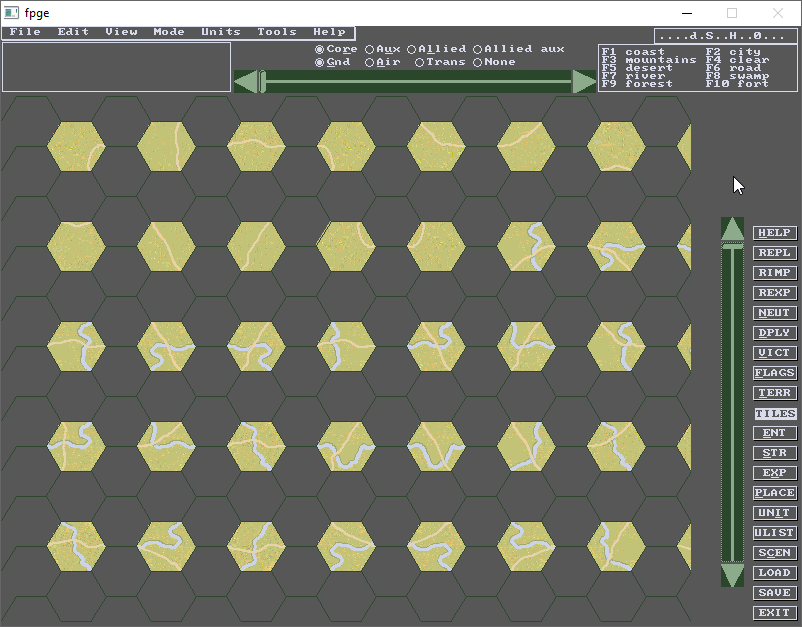
Task: Select sixth tile in second row with river
Action: (526, 247)
